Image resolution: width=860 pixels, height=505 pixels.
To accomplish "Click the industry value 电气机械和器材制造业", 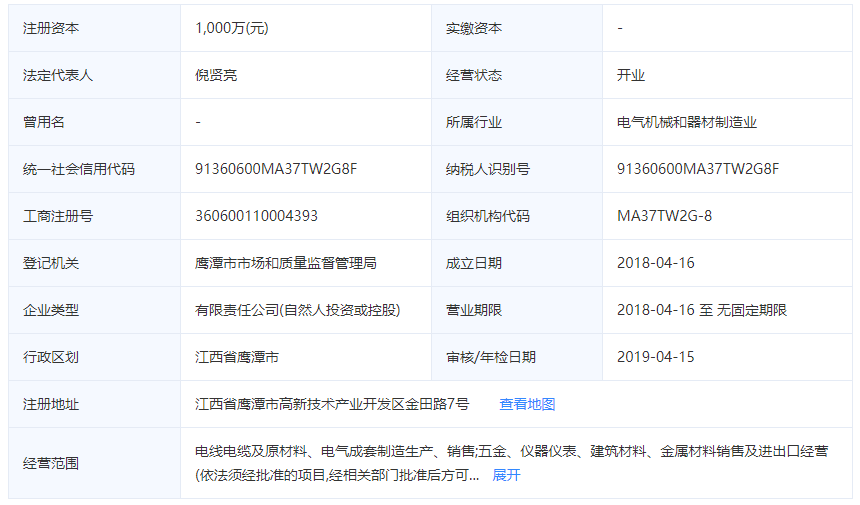I will pos(687,122).
